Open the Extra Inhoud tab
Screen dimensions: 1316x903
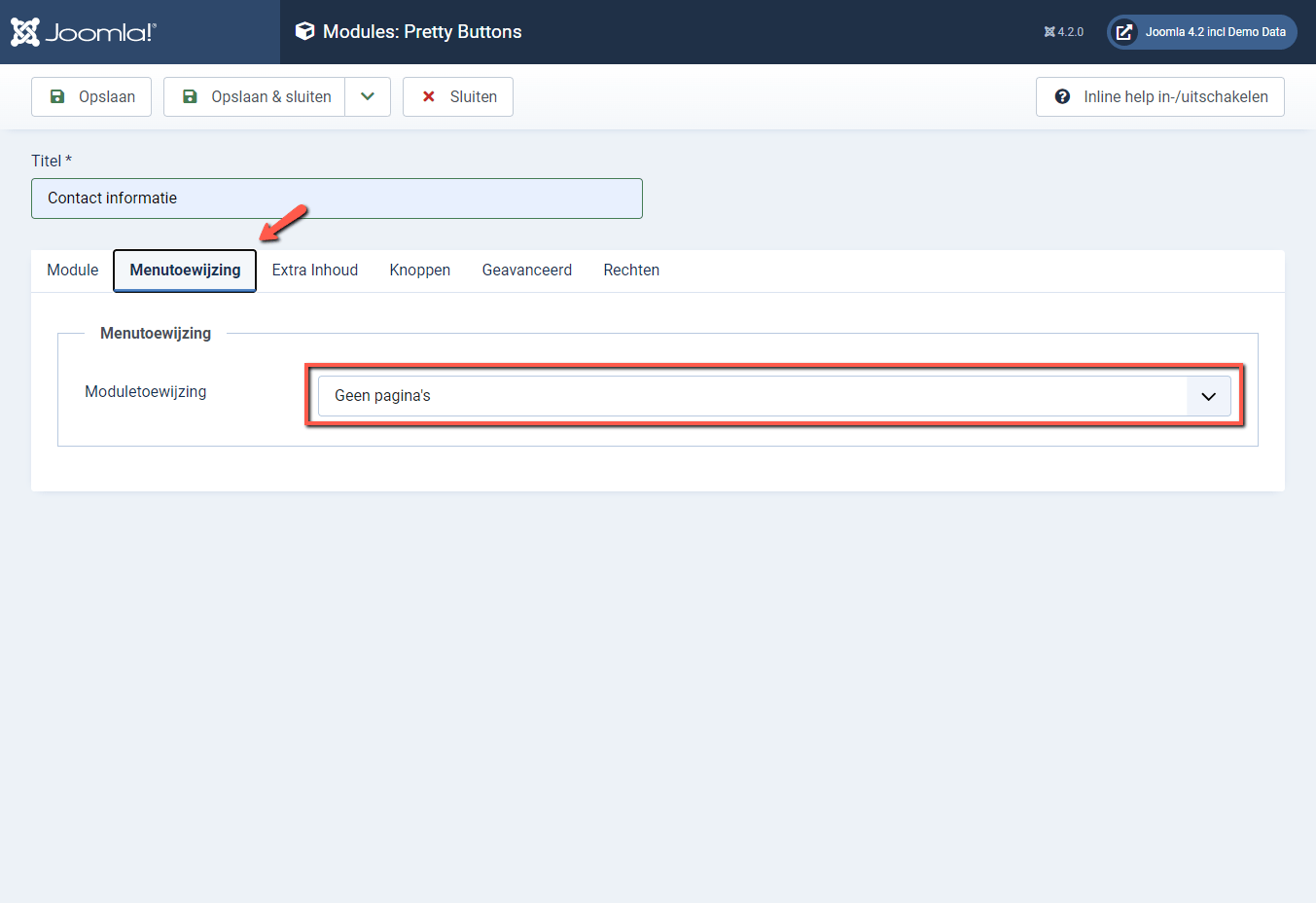[x=314, y=270]
